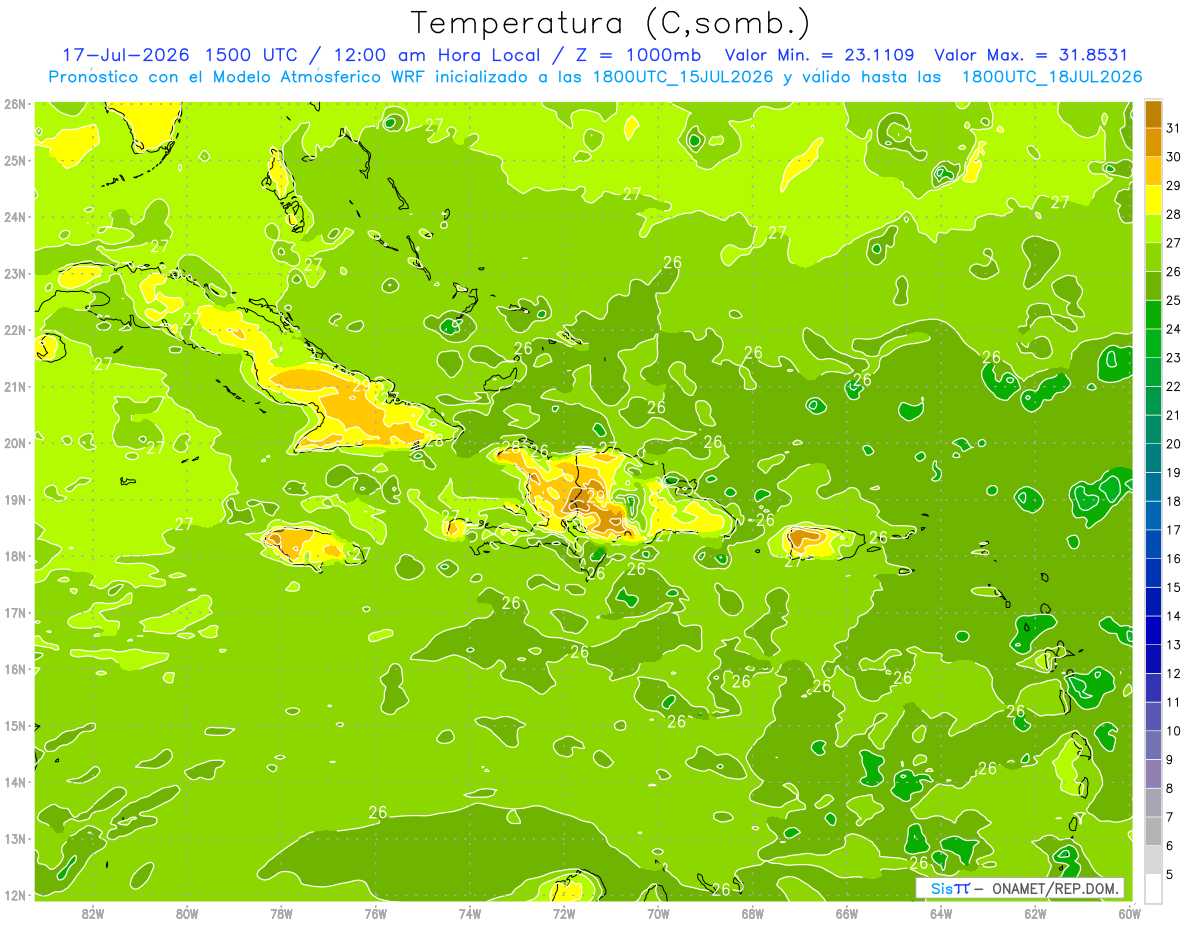This screenshot has width=1200, height=927.
Task: Click the SisTT logo in the map corner
Action: pos(949,888)
